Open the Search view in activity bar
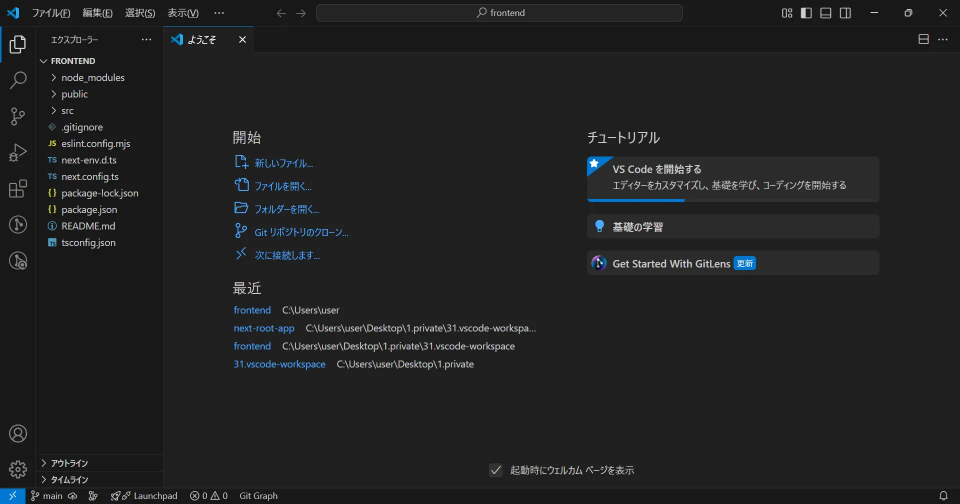The width and height of the screenshot is (960, 504). (x=18, y=80)
